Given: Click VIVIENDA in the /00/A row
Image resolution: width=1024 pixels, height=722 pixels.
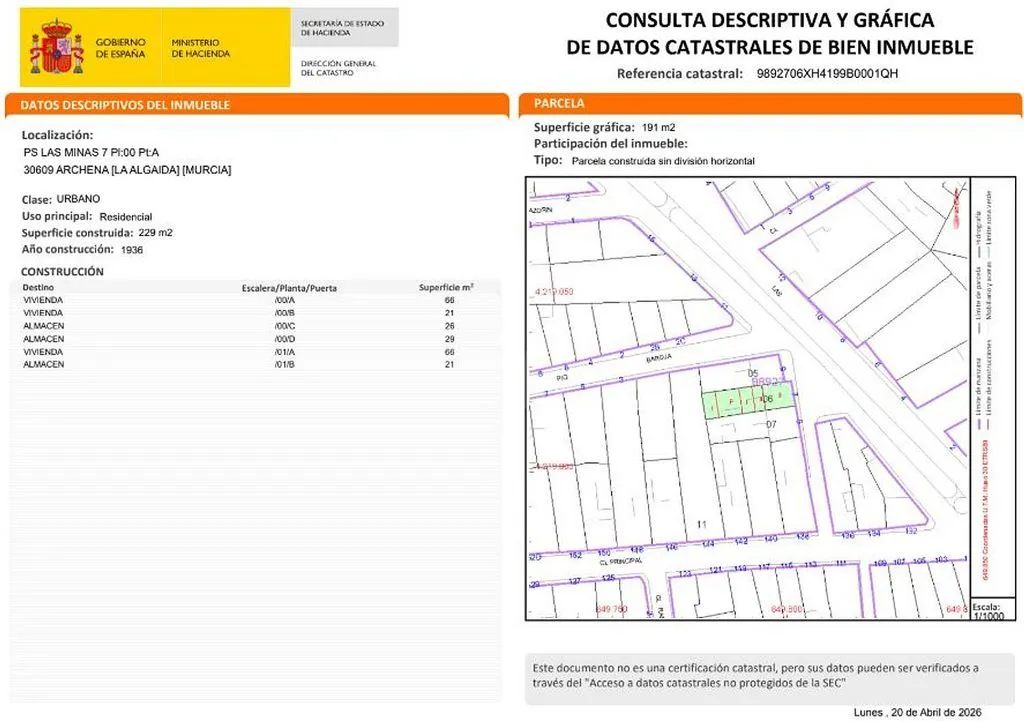Looking at the screenshot, I should point(43,300).
